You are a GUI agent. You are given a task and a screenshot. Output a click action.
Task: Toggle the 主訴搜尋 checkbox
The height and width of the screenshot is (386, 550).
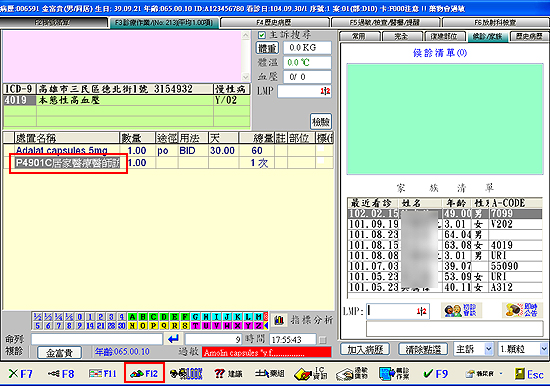coord(262,35)
